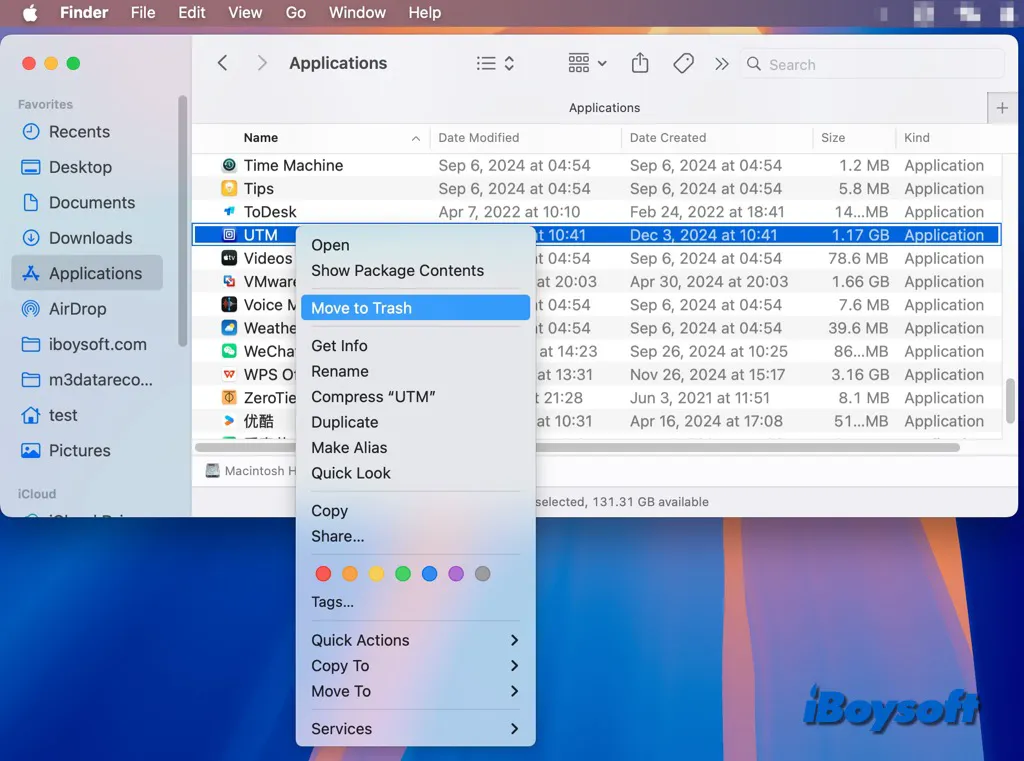Screen dimensions: 1024x761
Task: Add a new tab with plus button
Action: (1002, 108)
